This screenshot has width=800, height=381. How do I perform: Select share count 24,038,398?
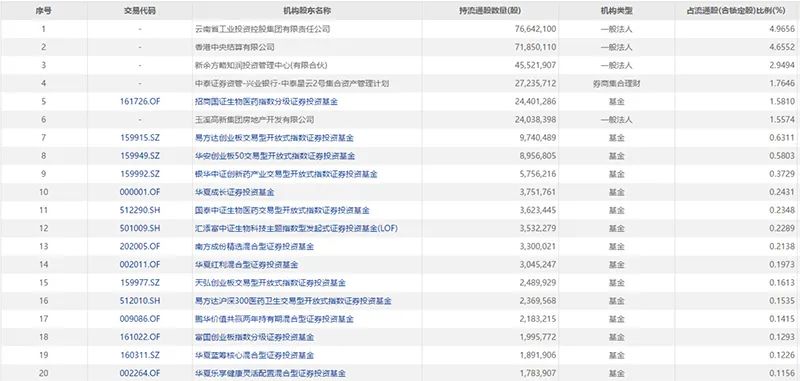tap(535, 119)
